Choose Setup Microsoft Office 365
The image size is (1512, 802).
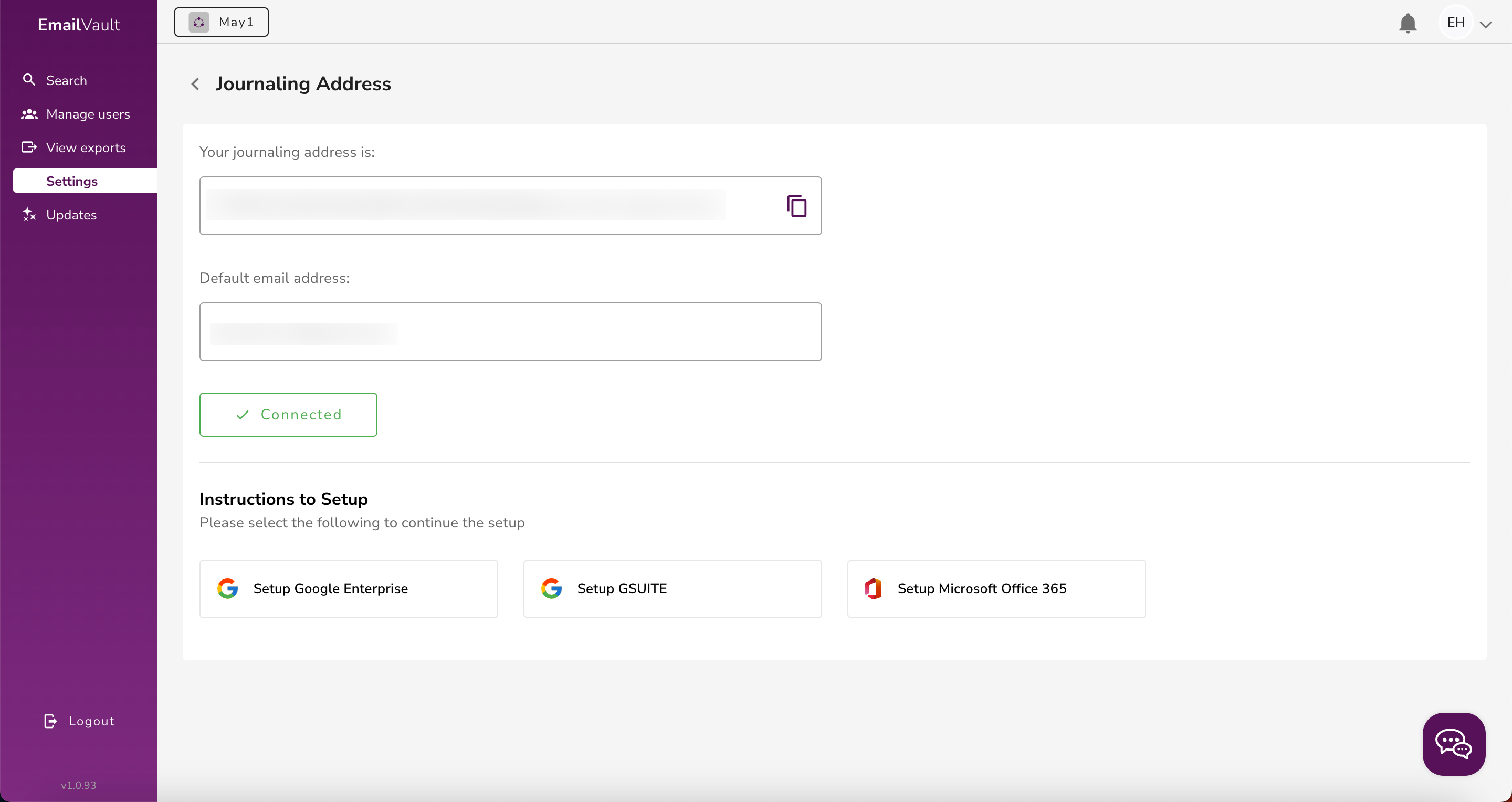coord(996,588)
